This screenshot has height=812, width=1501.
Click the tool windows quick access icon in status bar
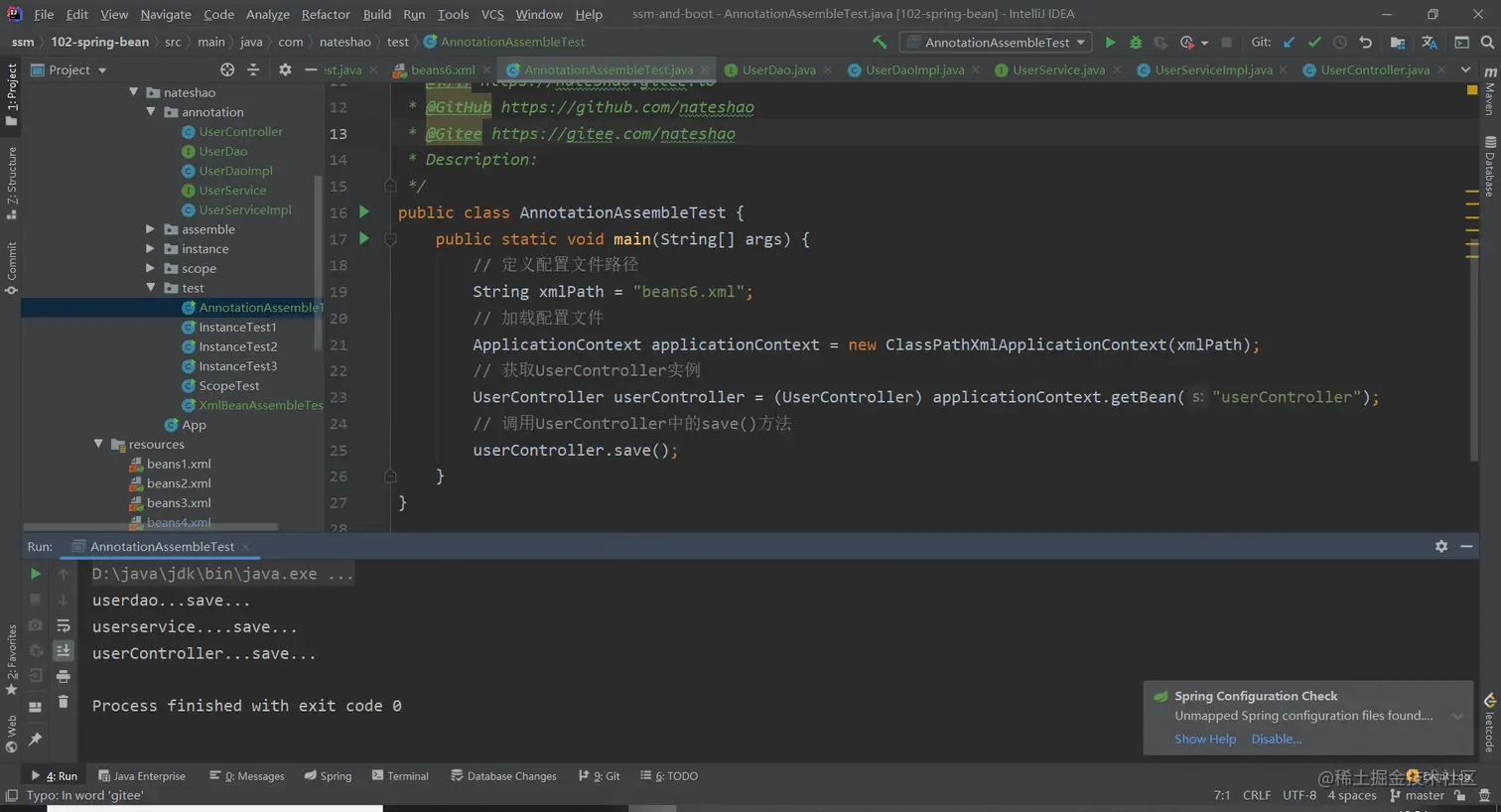(12, 795)
